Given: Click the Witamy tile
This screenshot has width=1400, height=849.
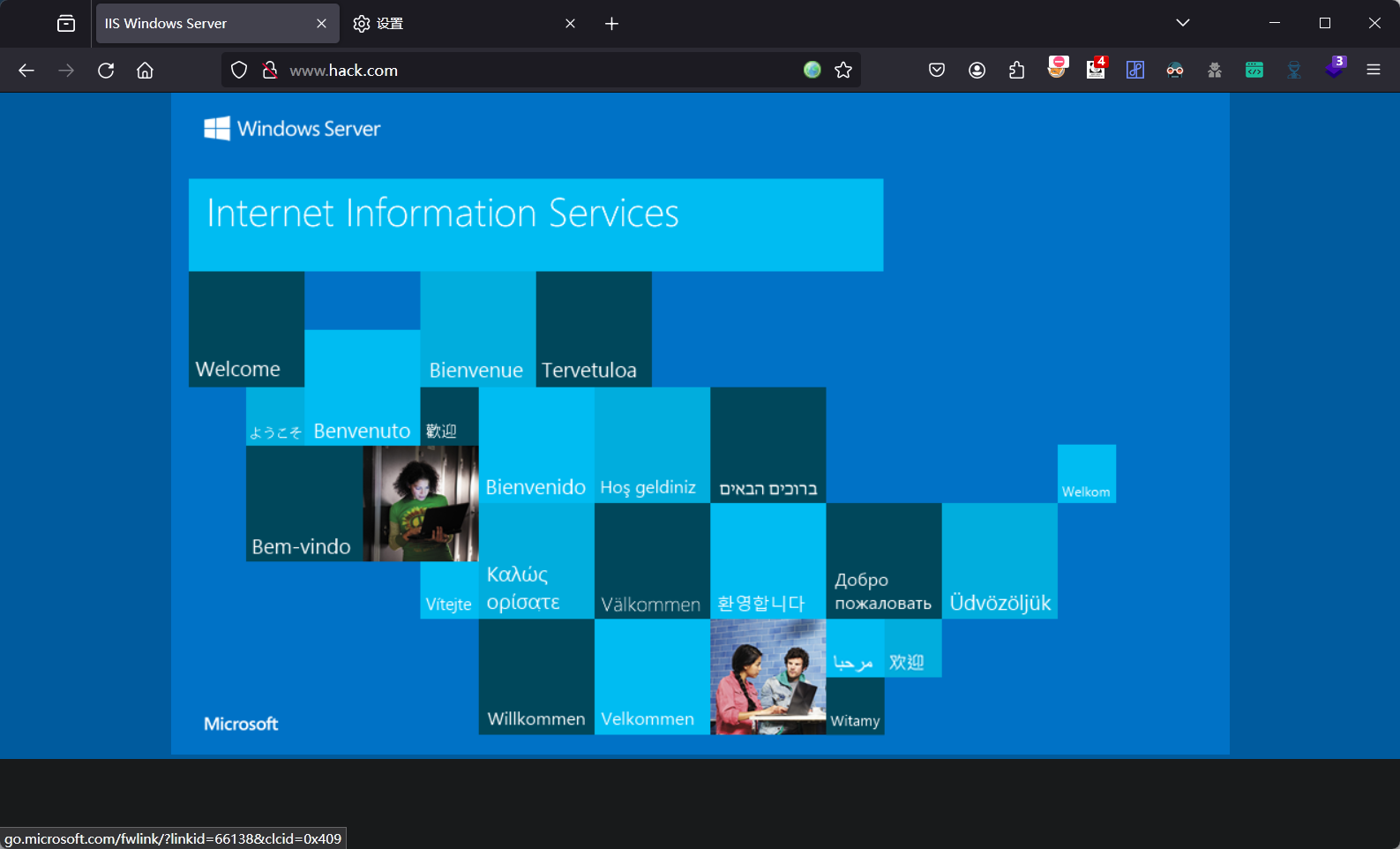Looking at the screenshot, I should tap(855, 706).
